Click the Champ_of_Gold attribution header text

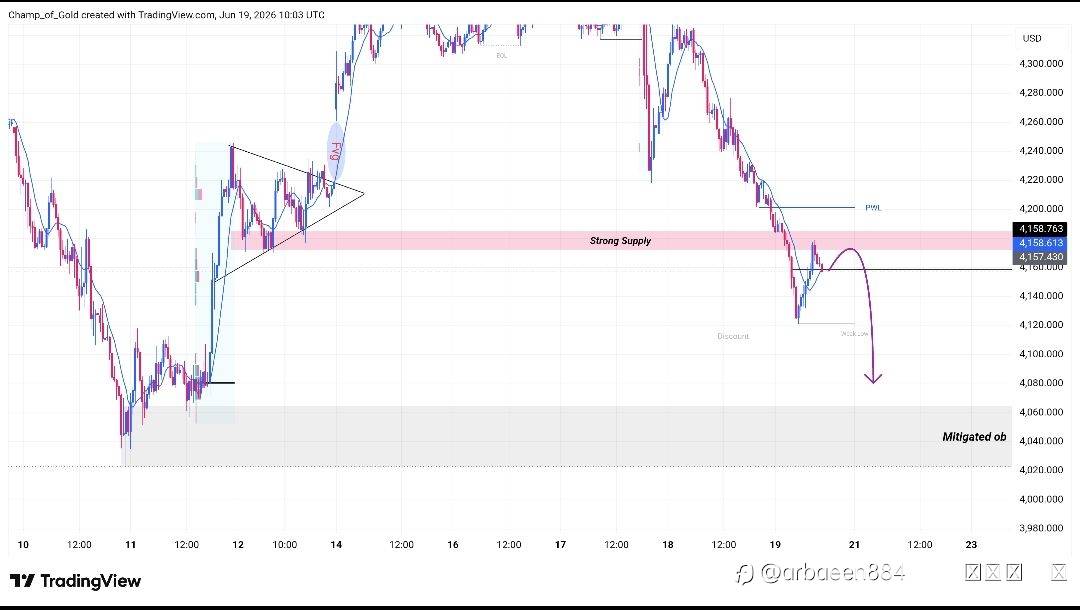click(x=167, y=14)
